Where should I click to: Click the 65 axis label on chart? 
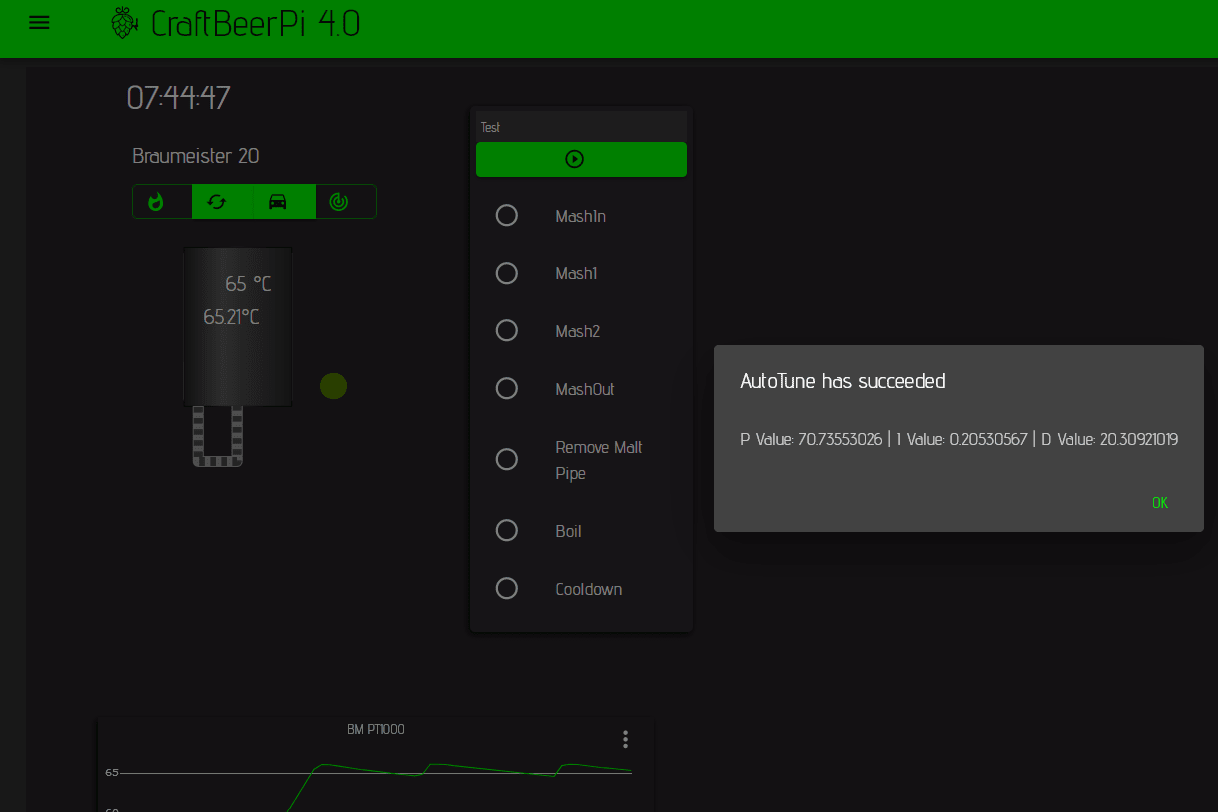112,772
